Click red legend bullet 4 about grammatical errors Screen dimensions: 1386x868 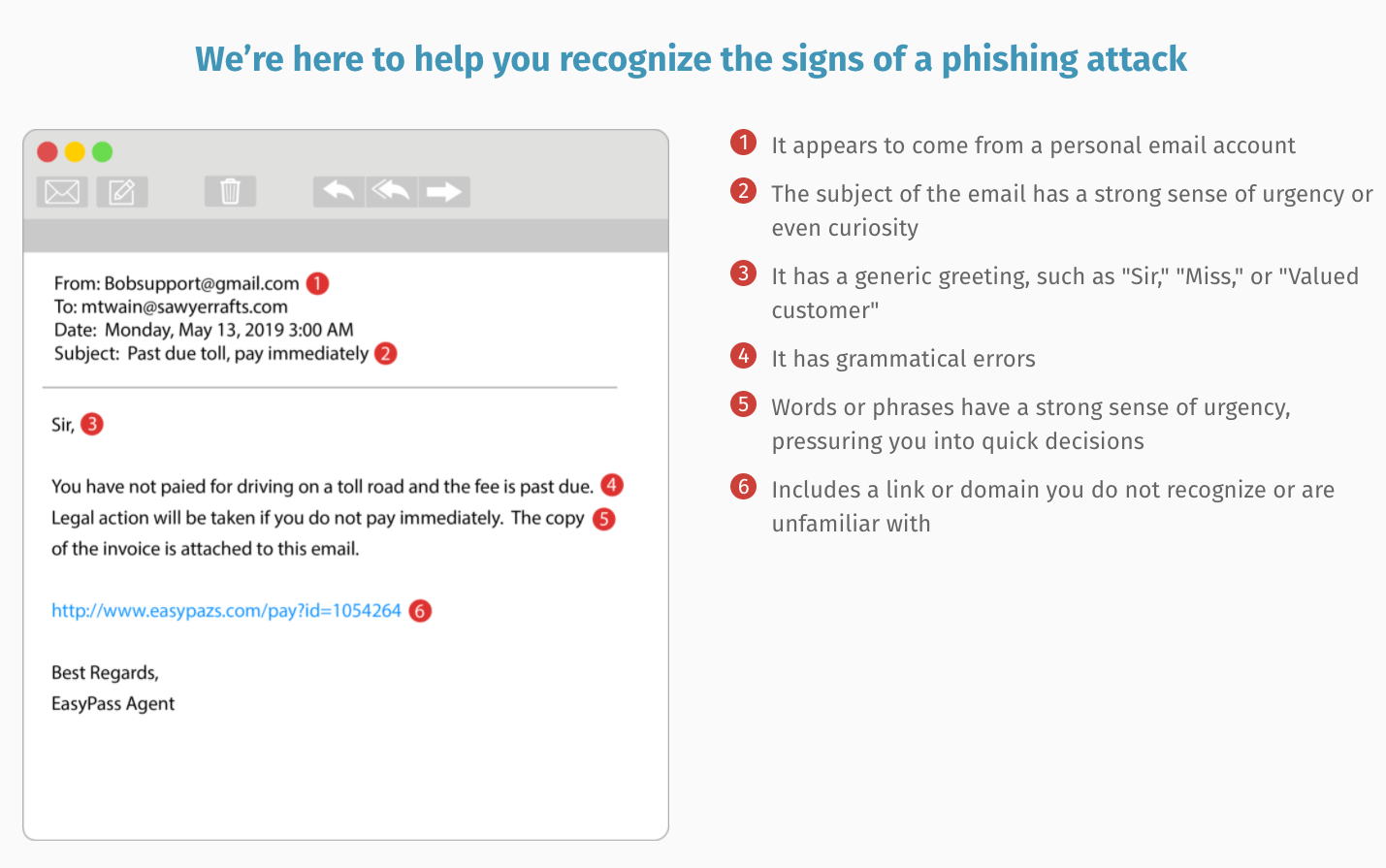tap(743, 356)
